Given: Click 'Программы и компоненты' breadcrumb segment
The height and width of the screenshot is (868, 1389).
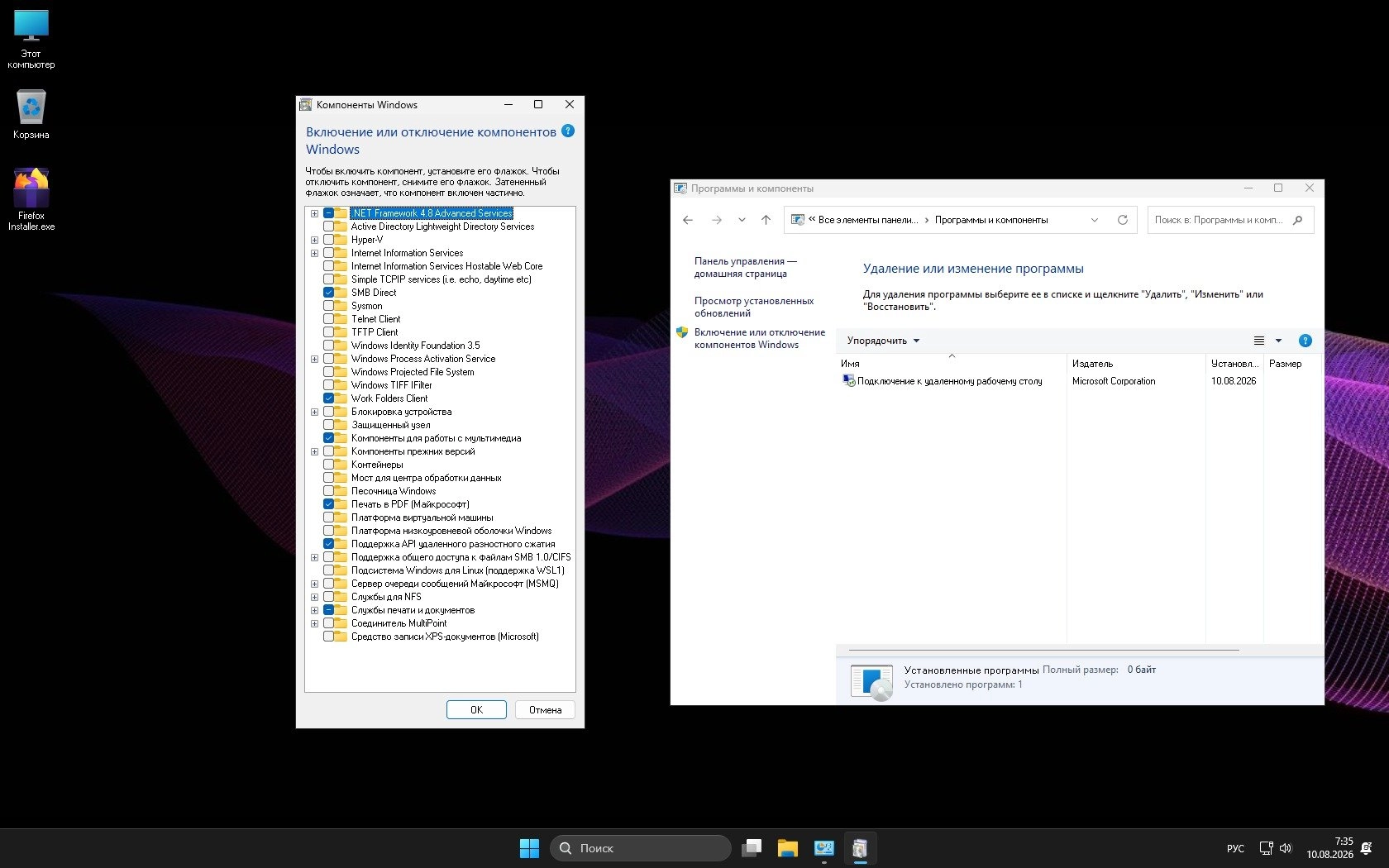Looking at the screenshot, I should tap(991, 220).
